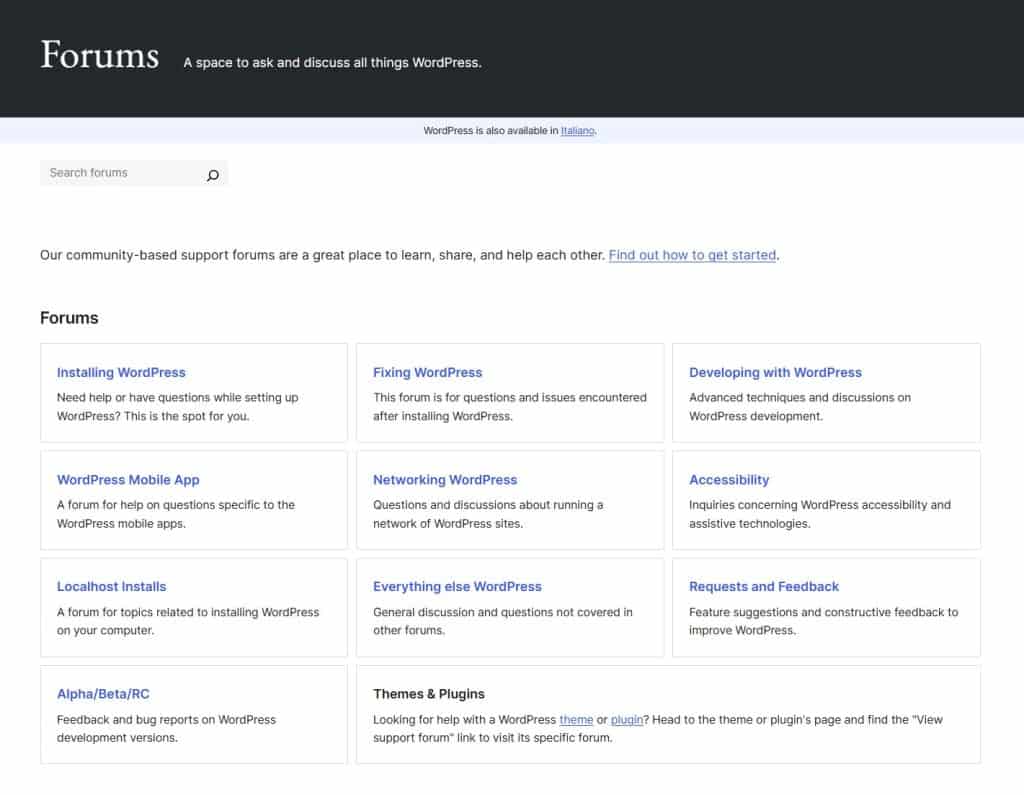Go to the Alpha/Beta/RC forum
Viewport: 1024px width, 795px height.
click(103, 694)
